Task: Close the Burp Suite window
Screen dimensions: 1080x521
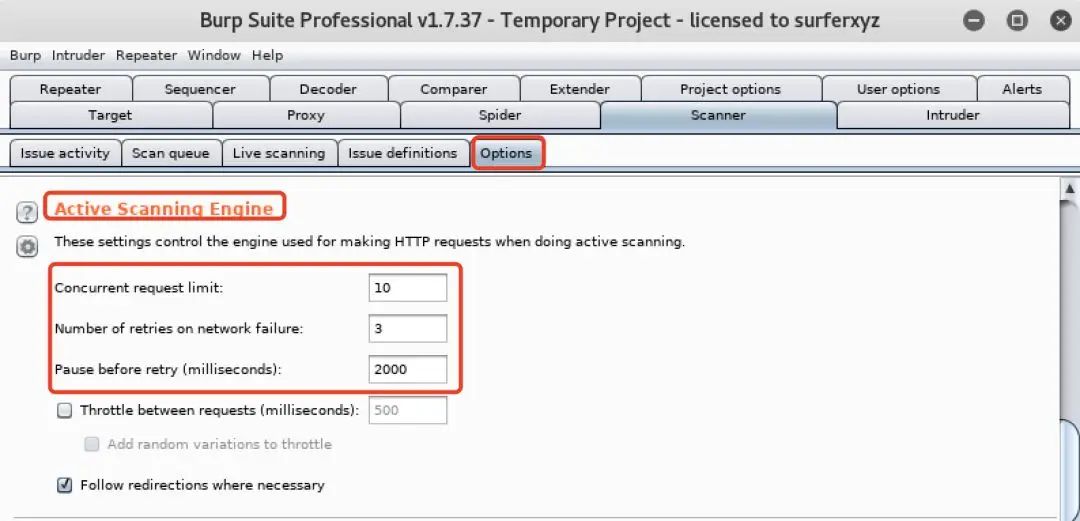Action: pos(1060,21)
